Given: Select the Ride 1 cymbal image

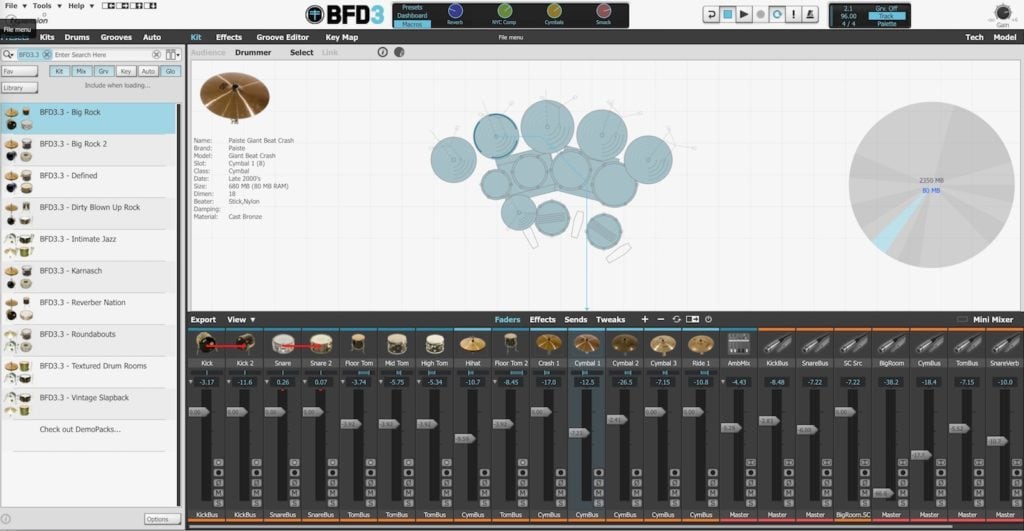Looking at the screenshot, I should (701, 344).
